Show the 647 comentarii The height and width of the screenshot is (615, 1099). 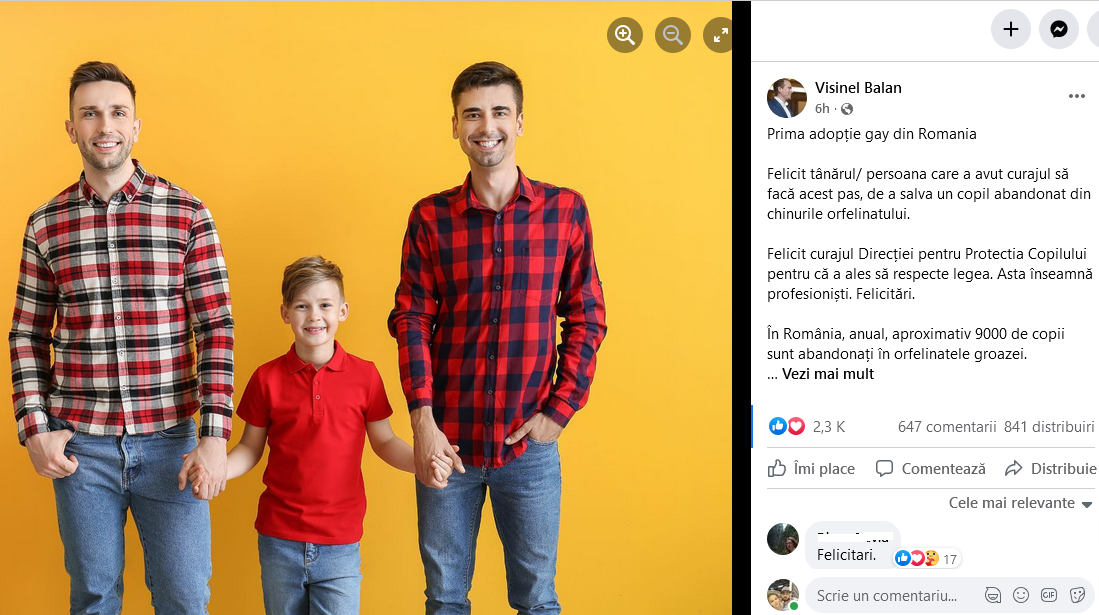click(947, 426)
